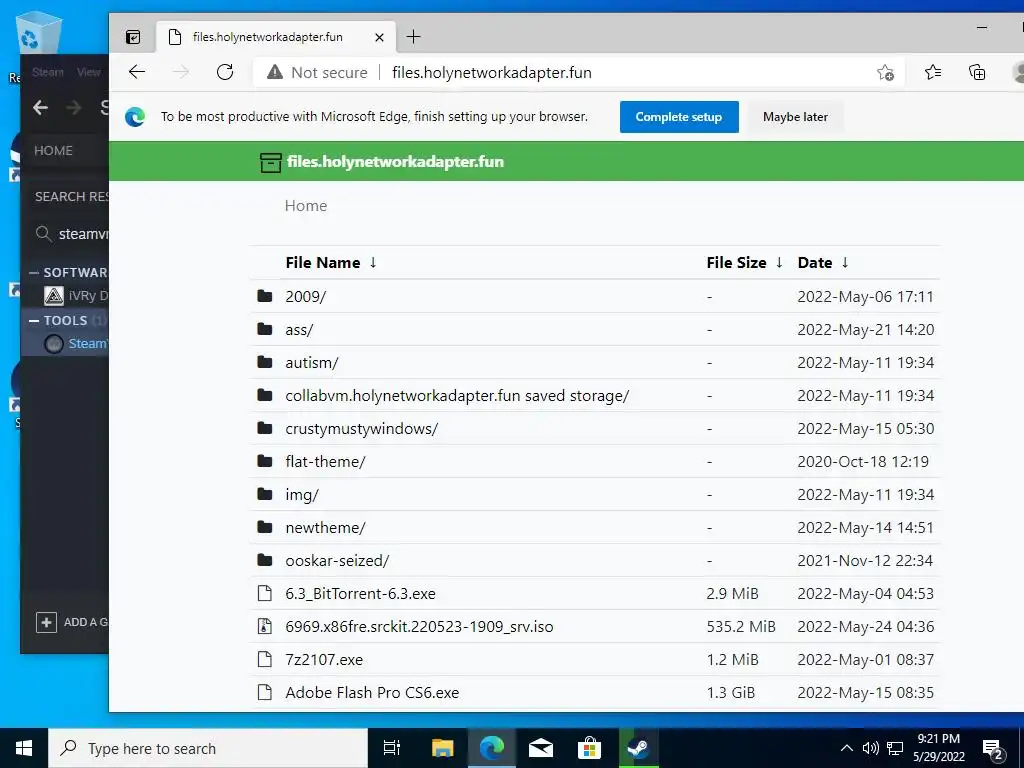This screenshot has width=1024, height=768.
Task: Go back in the Edge browser
Action: 136,72
